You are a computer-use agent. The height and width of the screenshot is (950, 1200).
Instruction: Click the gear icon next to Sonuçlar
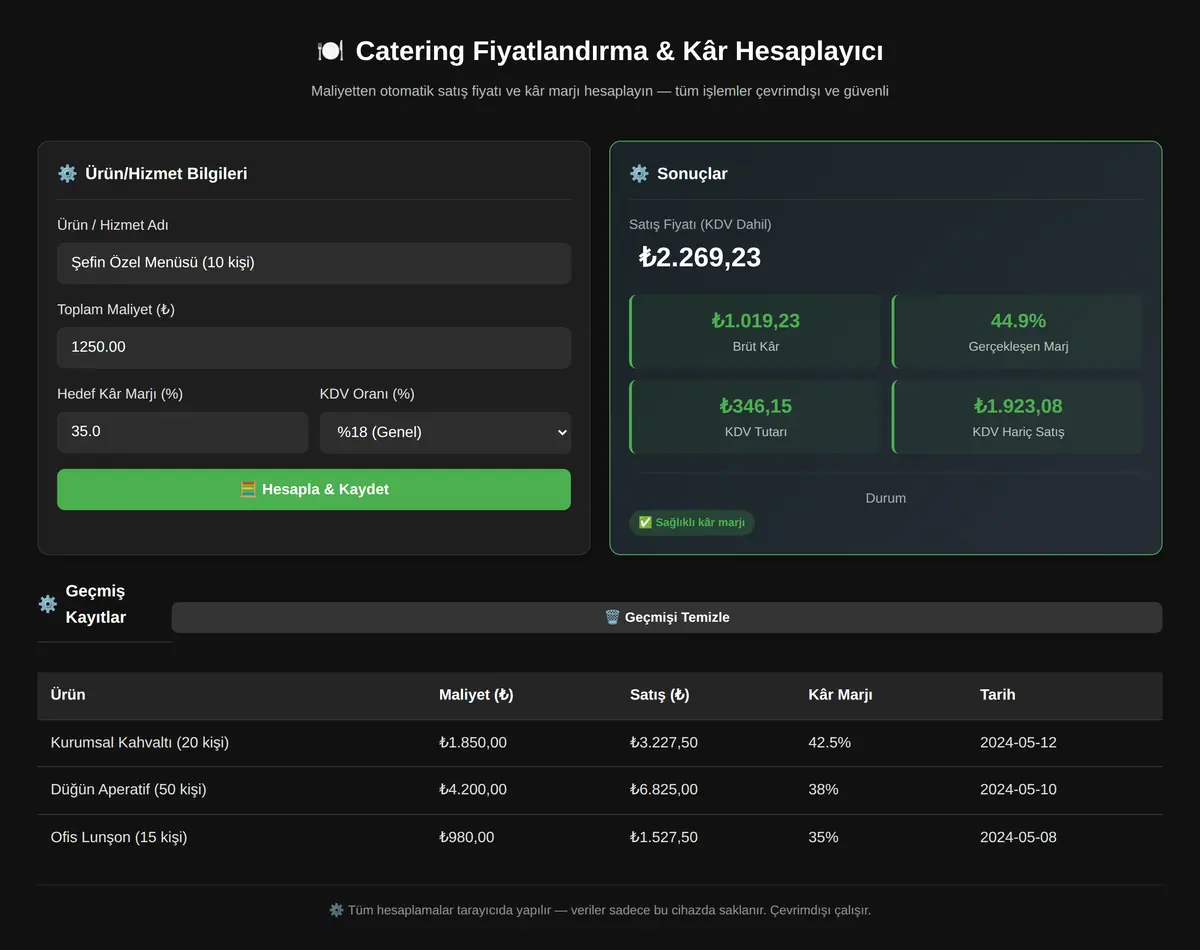(639, 174)
